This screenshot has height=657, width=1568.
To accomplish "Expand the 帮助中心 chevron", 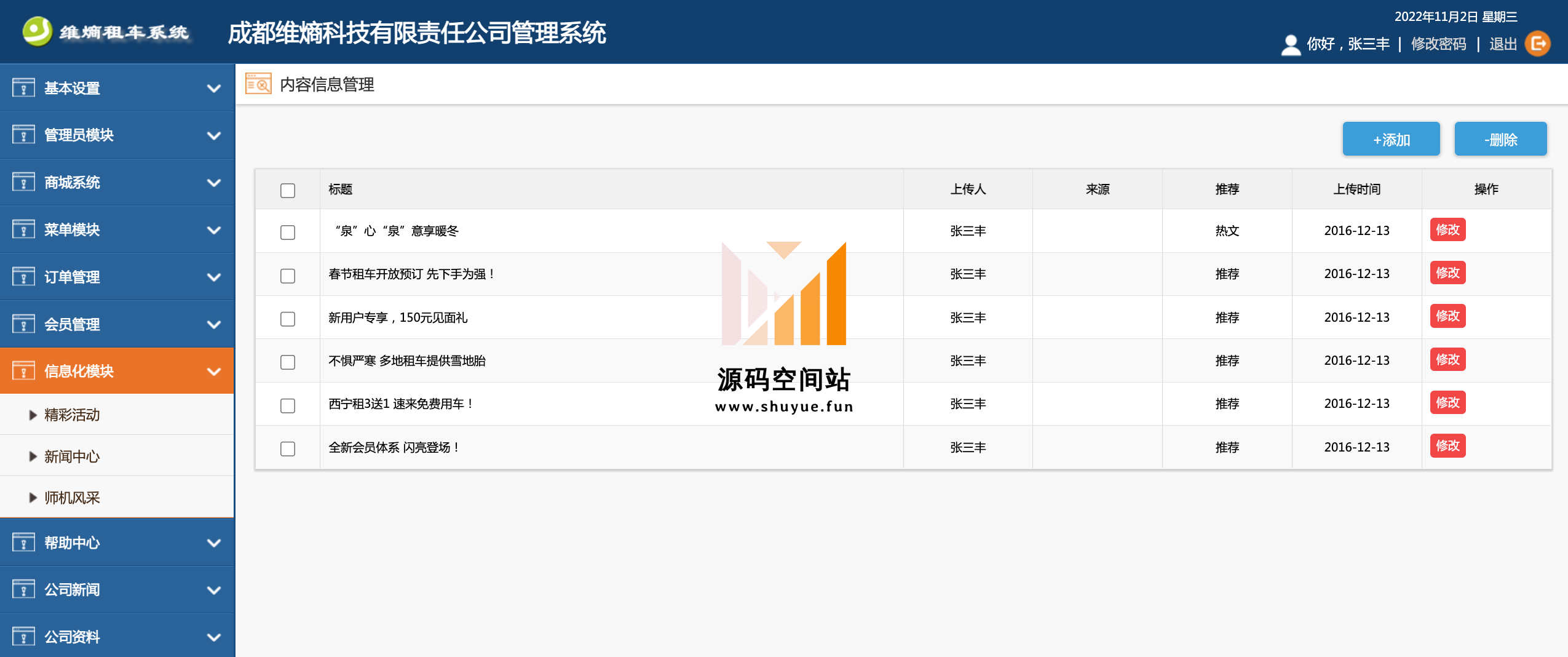I will pos(214,543).
